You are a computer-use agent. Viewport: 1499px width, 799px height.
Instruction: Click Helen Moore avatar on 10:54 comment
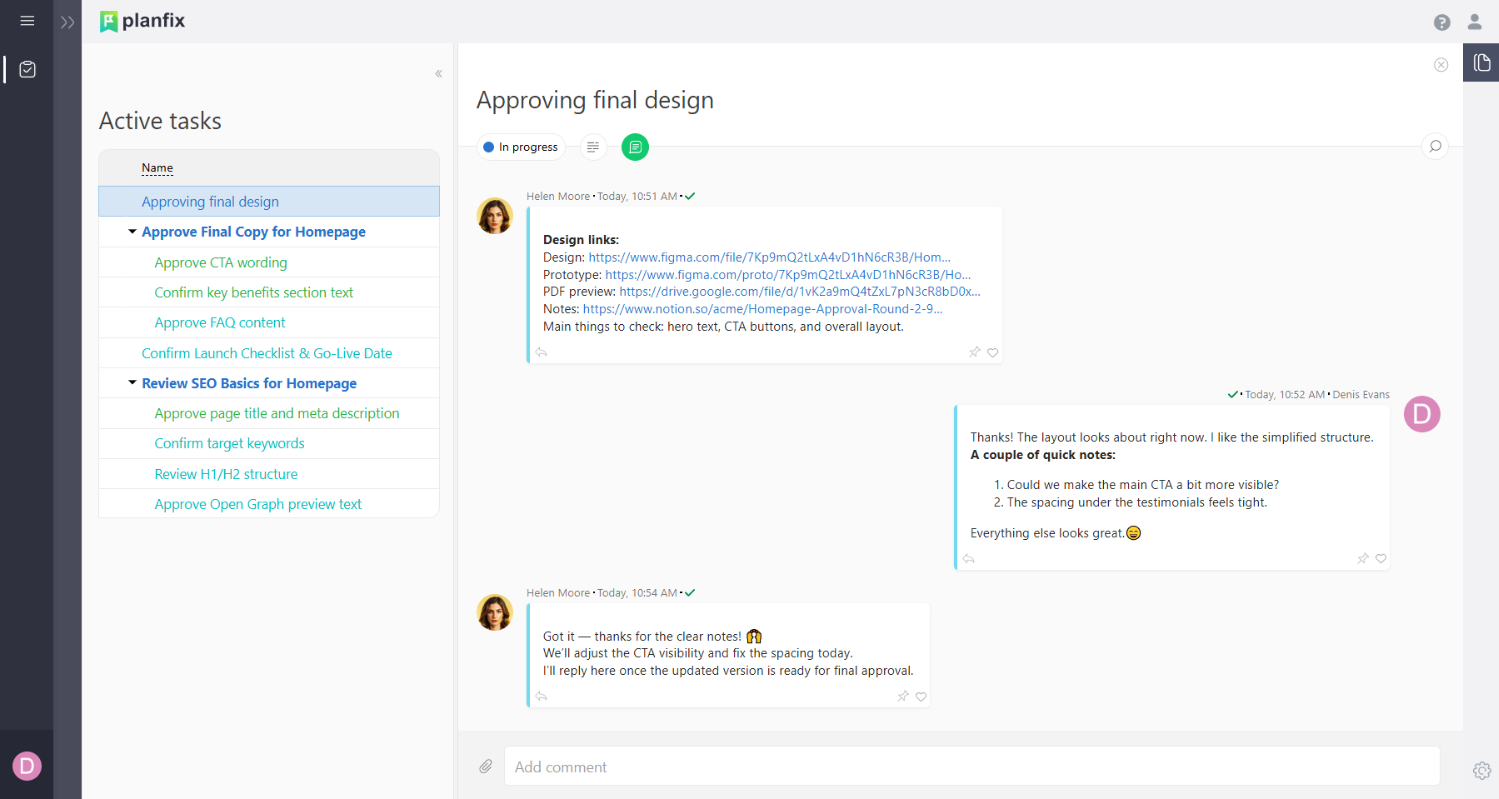click(x=495, y=612)
